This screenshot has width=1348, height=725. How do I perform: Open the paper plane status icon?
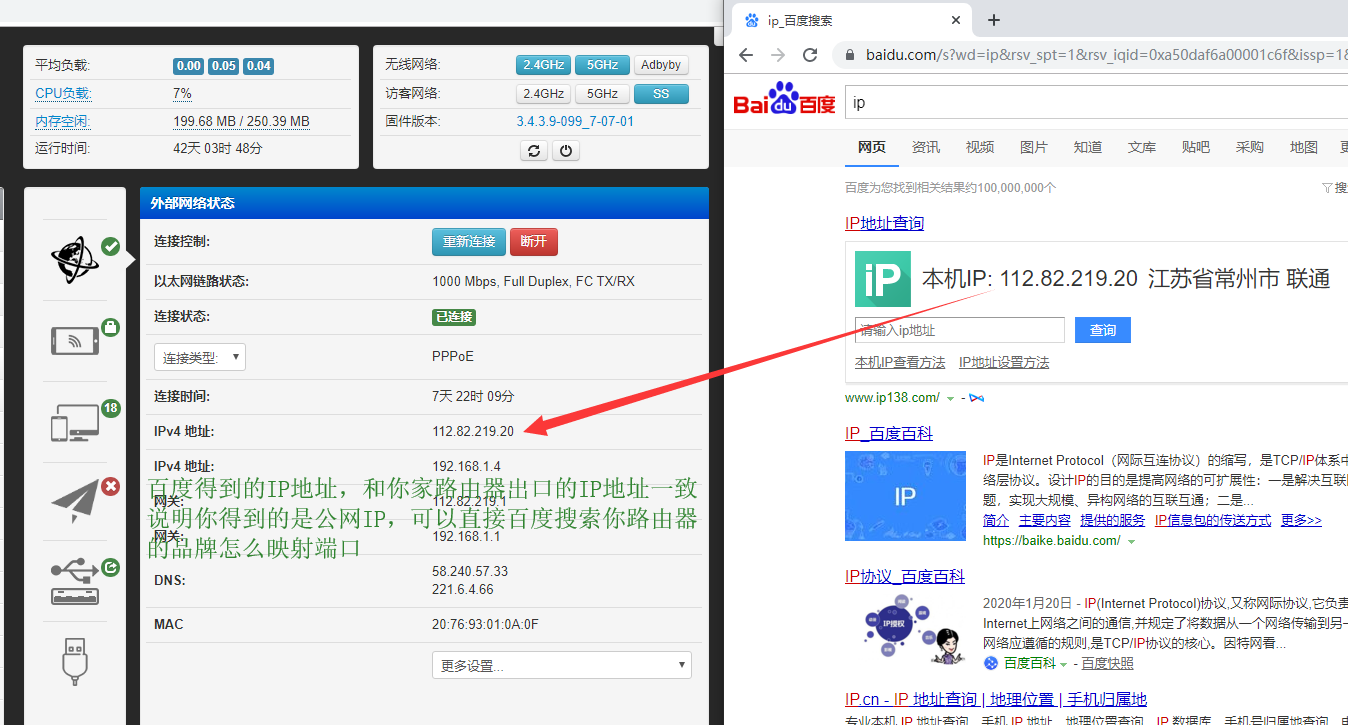coord(75,503)
